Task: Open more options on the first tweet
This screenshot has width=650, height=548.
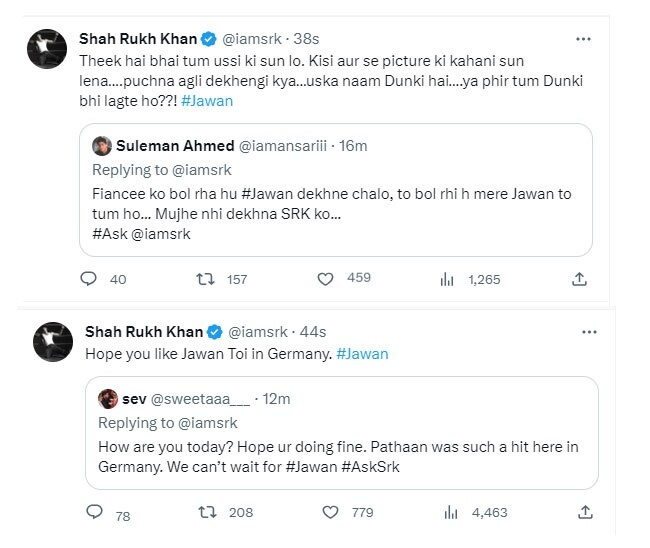Action: (x=583, y=39)
